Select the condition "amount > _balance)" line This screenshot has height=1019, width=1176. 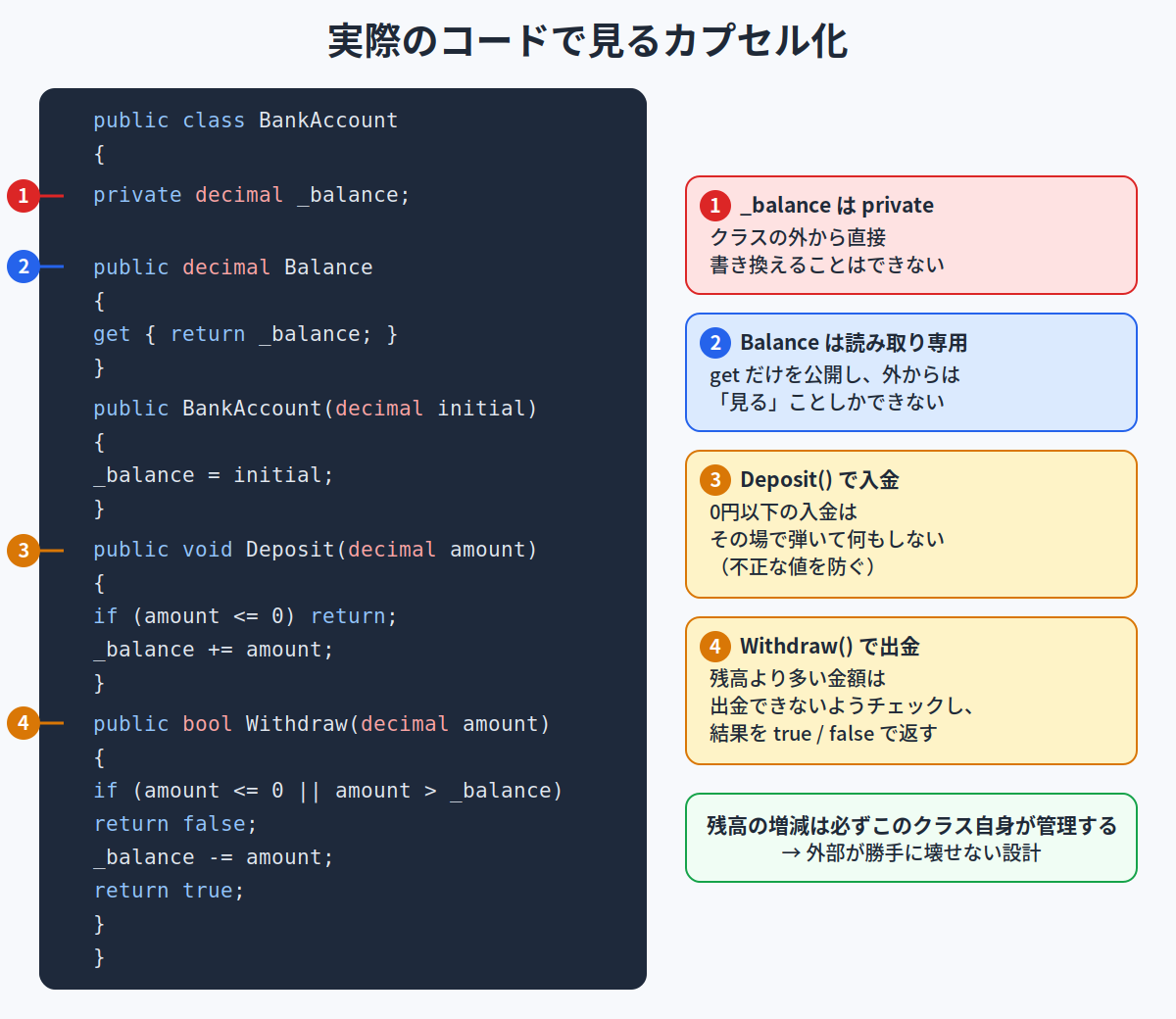pos(328,791)
